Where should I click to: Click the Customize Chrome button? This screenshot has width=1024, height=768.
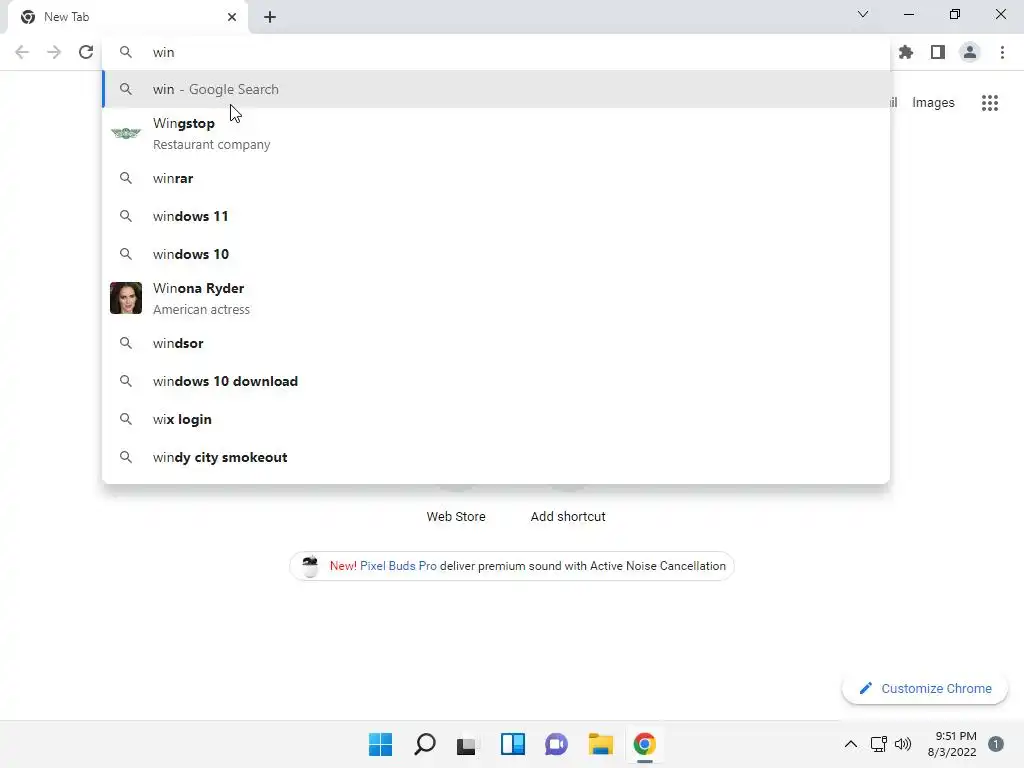tap(925, 688)
